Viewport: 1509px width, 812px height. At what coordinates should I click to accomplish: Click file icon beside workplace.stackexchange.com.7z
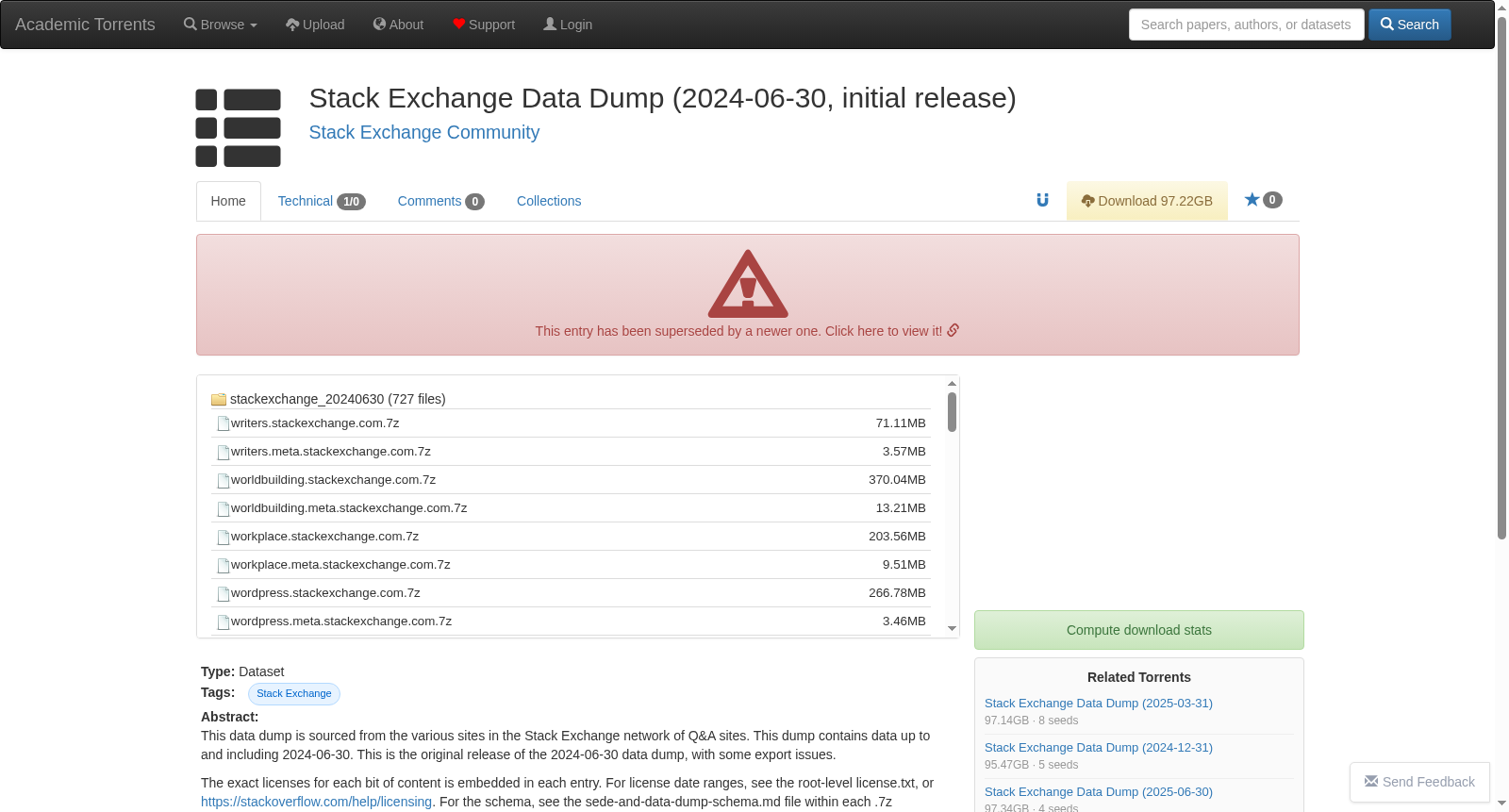tap(224, 538)
